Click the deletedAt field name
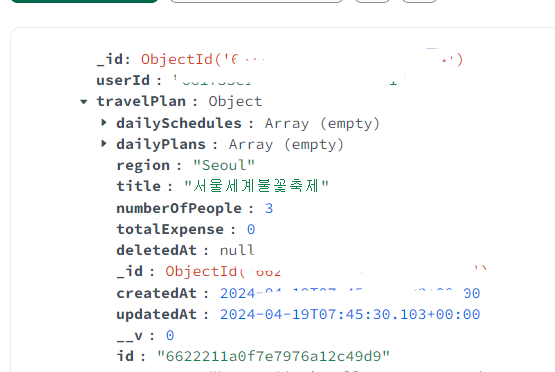The height and width of the screenshot is (372, 555). [x=157, y=250]
